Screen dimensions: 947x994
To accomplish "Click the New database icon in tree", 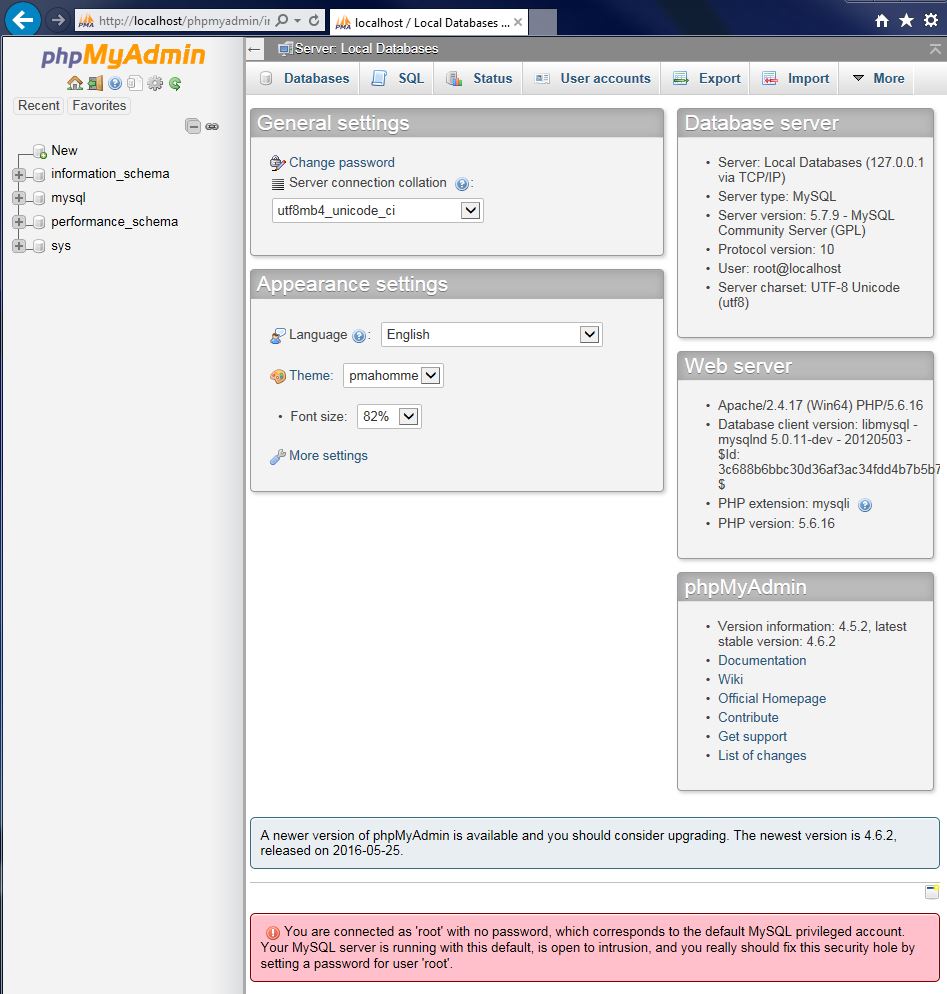I will tap(40, 152).
